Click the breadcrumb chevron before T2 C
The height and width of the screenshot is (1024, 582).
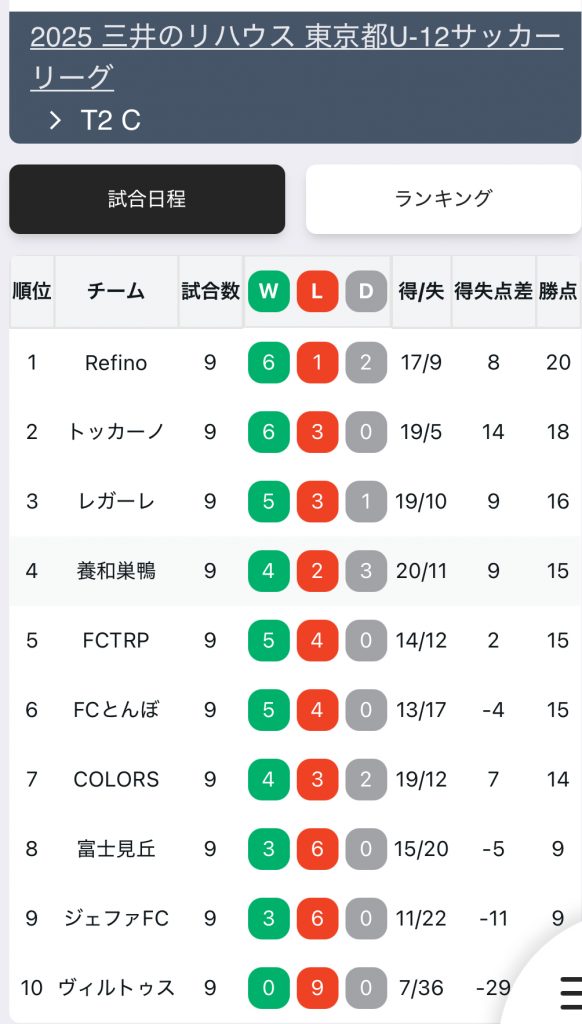pos(56,120)
